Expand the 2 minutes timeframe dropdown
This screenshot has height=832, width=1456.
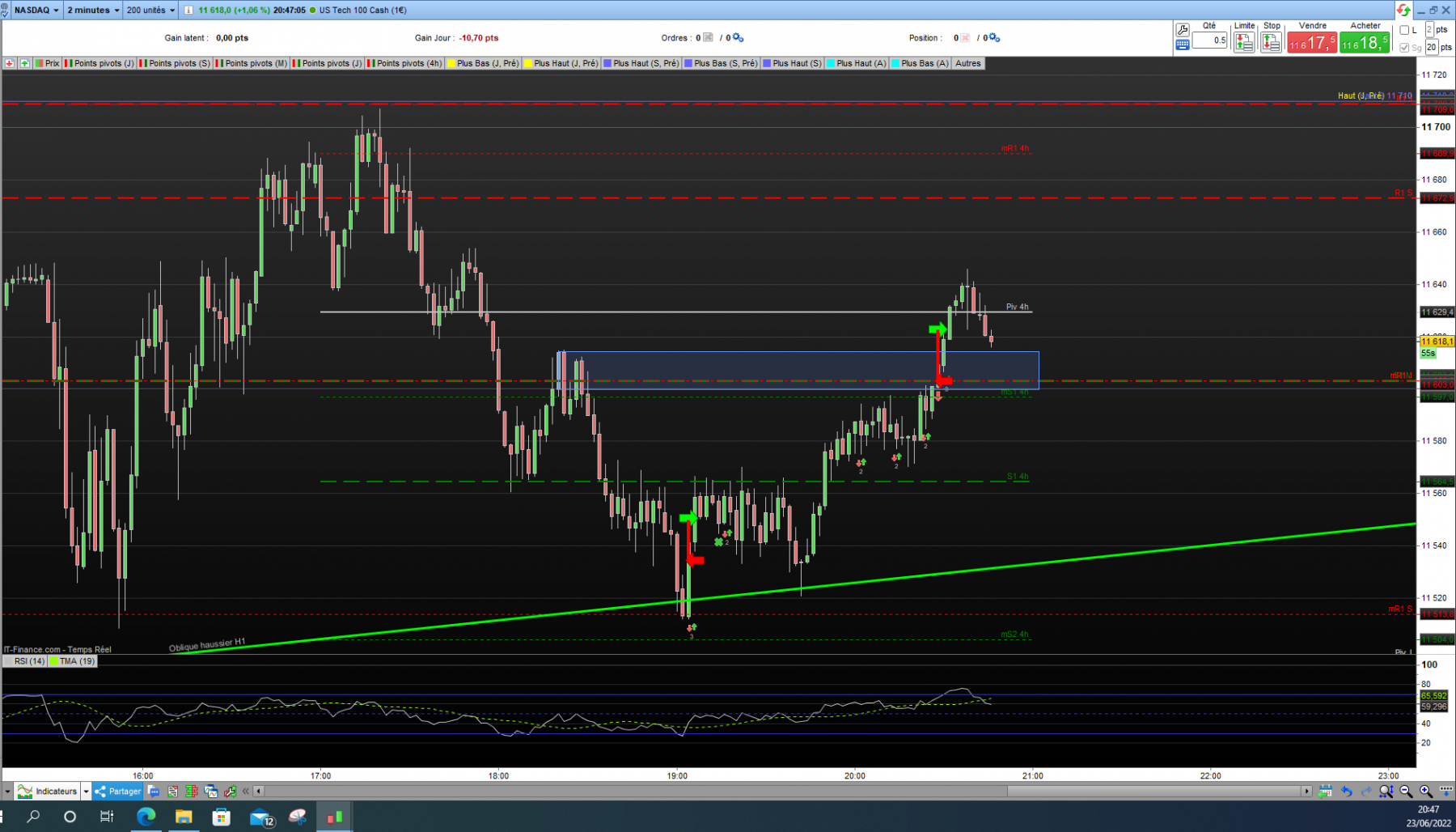(x=93, y=10)
